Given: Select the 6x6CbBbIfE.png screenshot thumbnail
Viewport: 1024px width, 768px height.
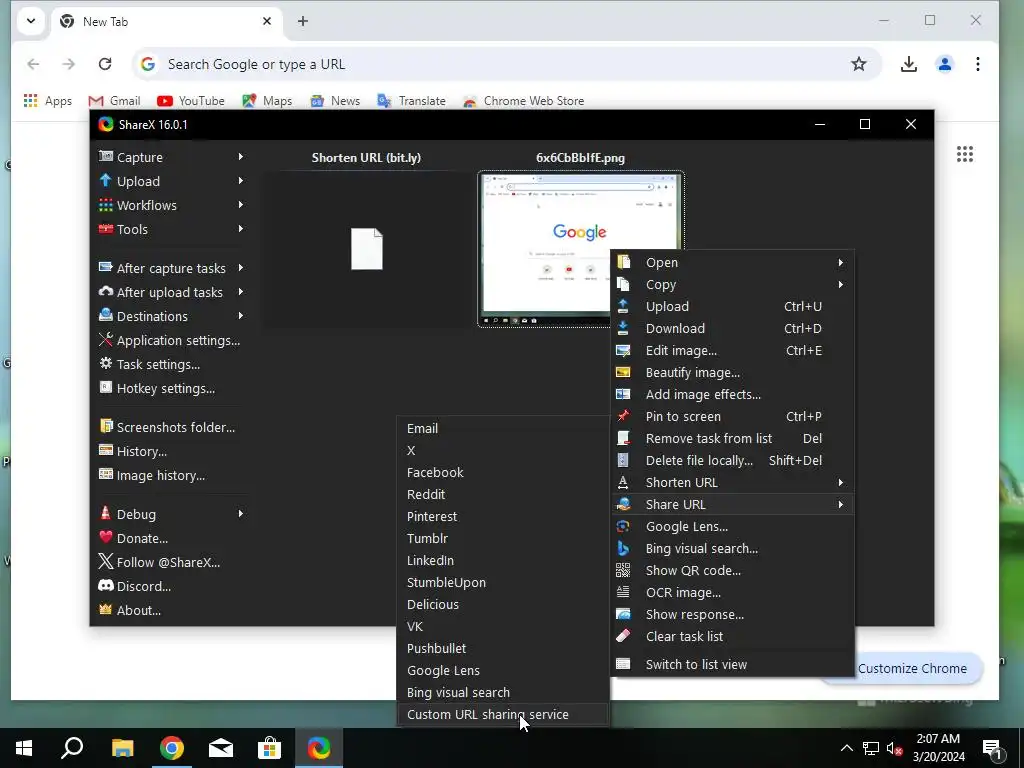Looking at the screenshot, I should click(x=581, y=248).
